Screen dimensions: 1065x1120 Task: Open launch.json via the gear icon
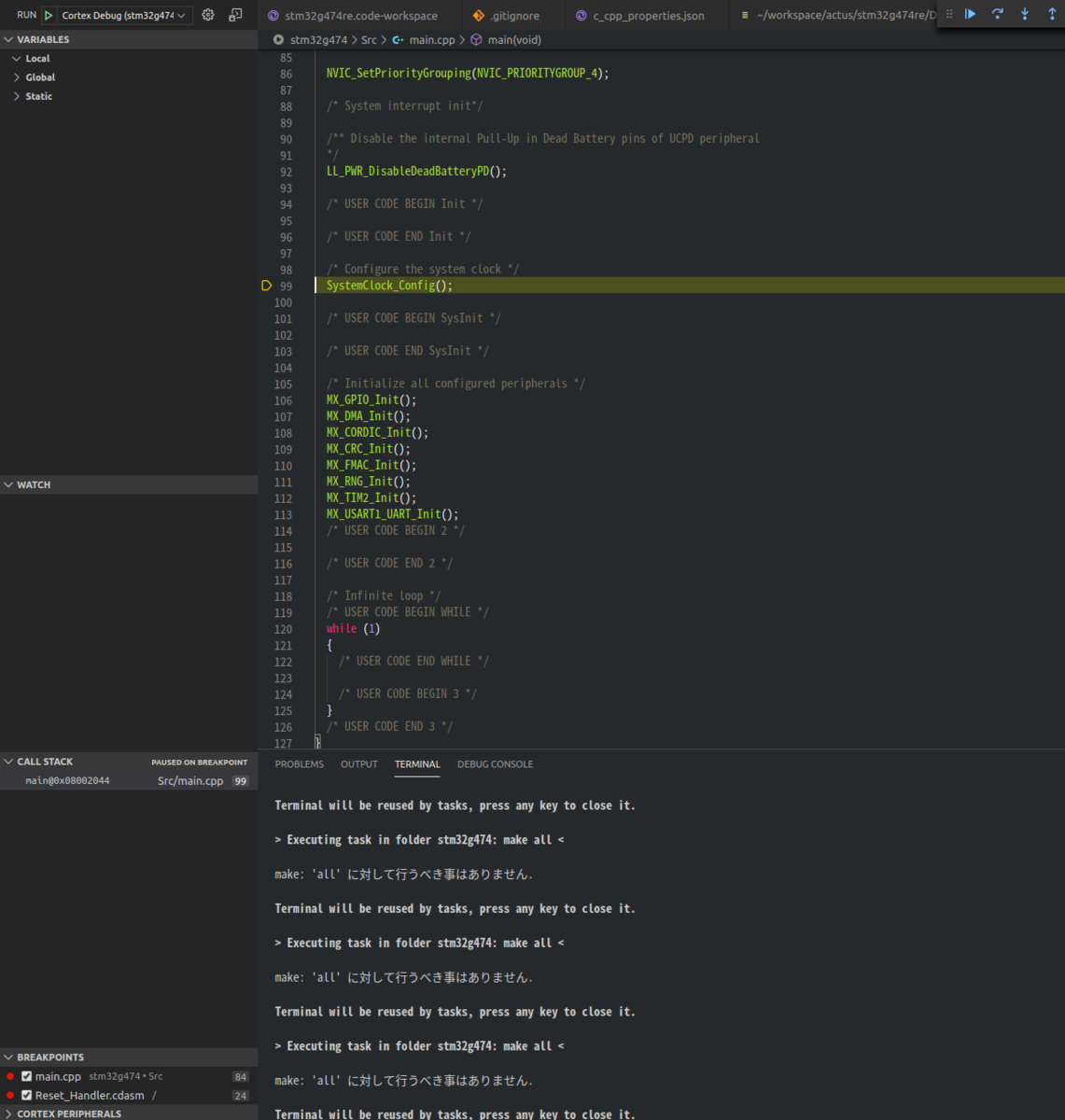[208, 15]
